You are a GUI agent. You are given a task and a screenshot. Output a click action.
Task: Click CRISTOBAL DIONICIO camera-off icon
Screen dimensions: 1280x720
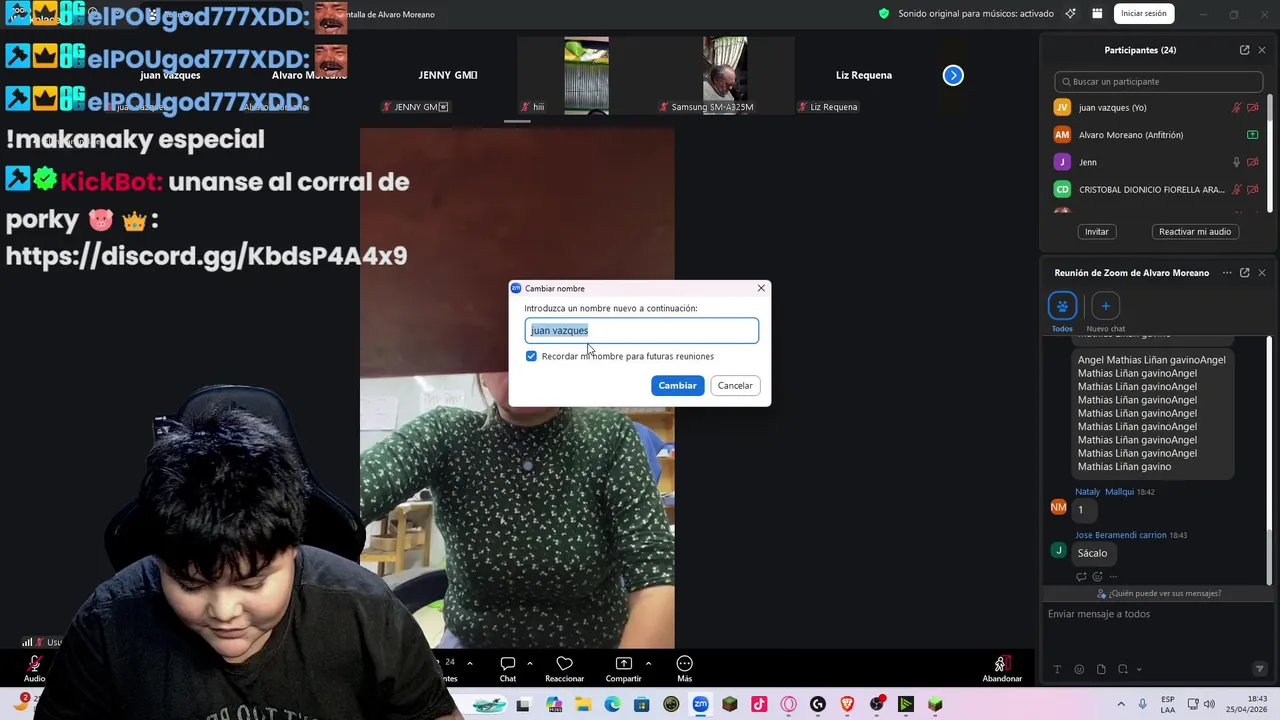[x=1252, y=189]
